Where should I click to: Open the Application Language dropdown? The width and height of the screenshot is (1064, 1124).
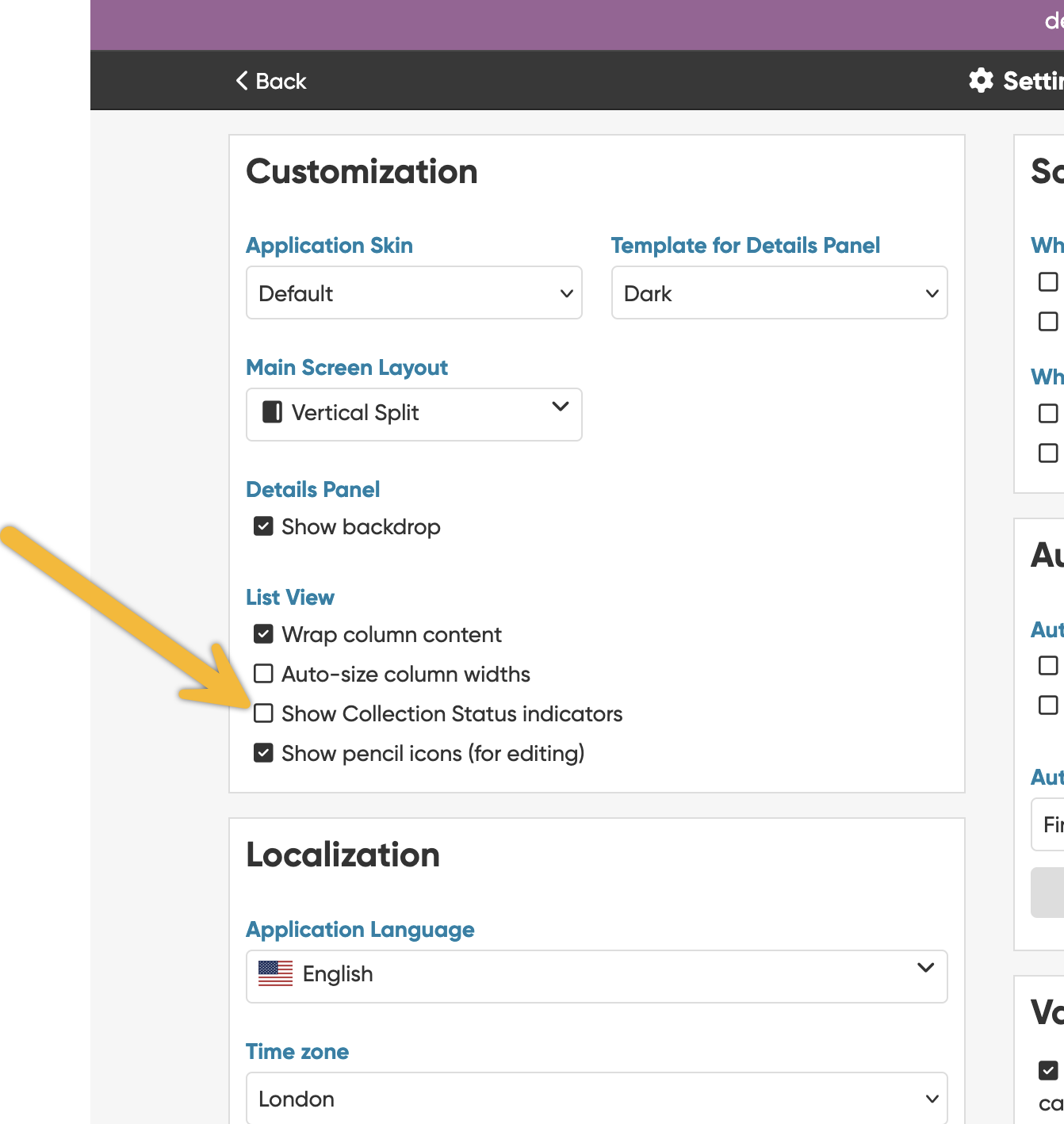click(596, 976)
